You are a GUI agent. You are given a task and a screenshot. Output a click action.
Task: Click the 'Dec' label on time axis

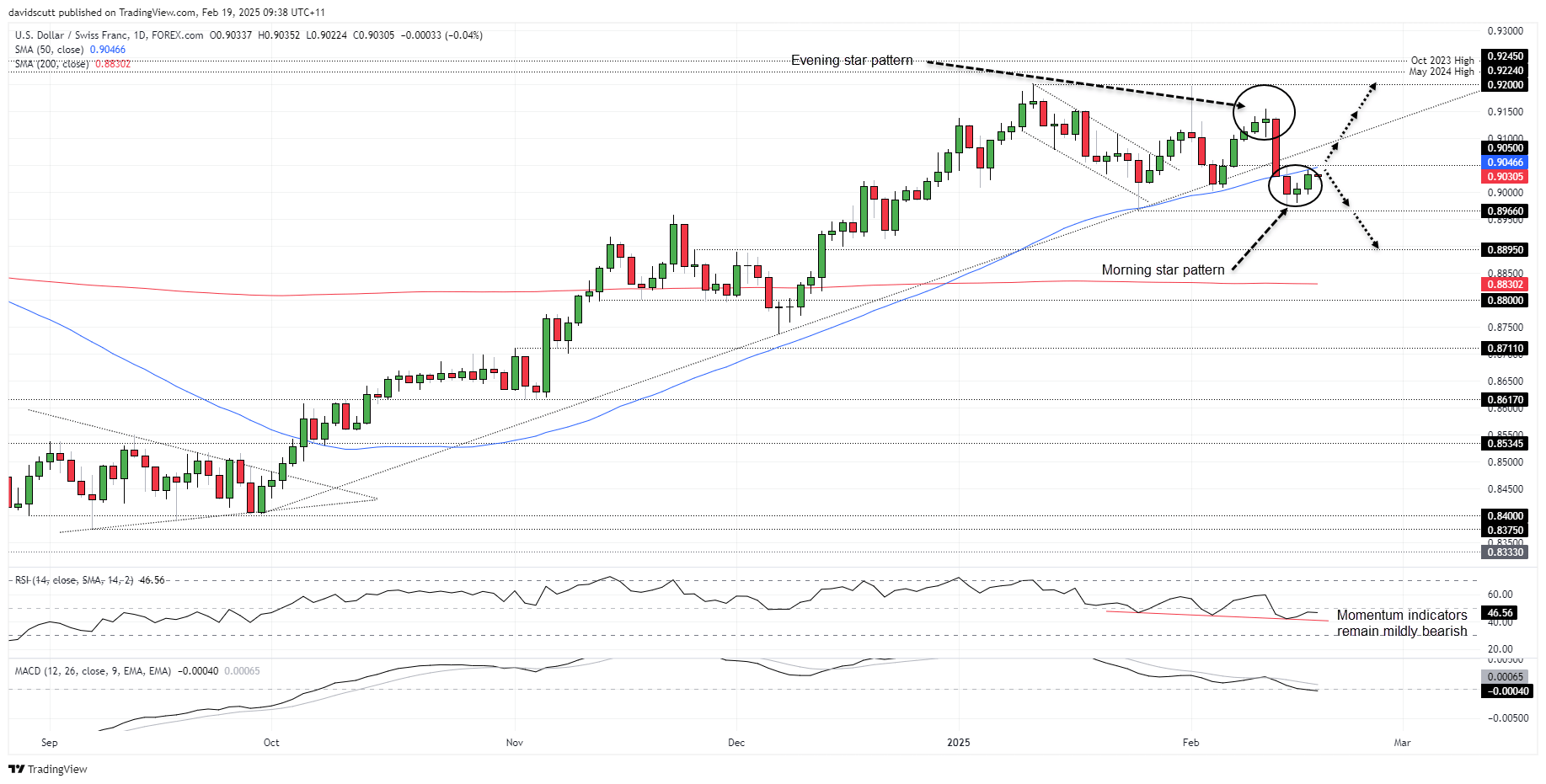[x=736, y=743]
